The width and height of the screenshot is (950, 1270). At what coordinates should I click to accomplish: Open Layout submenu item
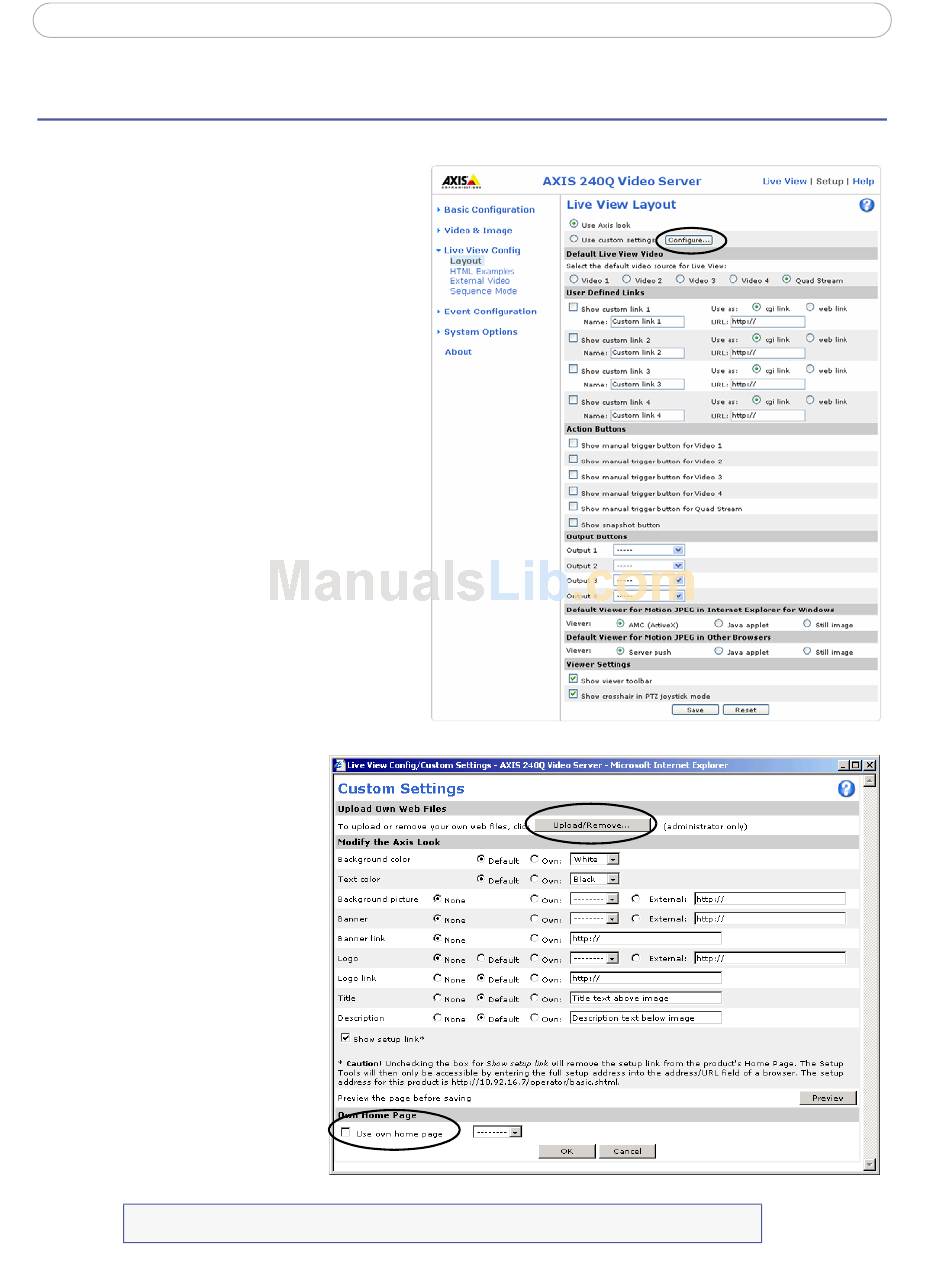tap(466, 261)
